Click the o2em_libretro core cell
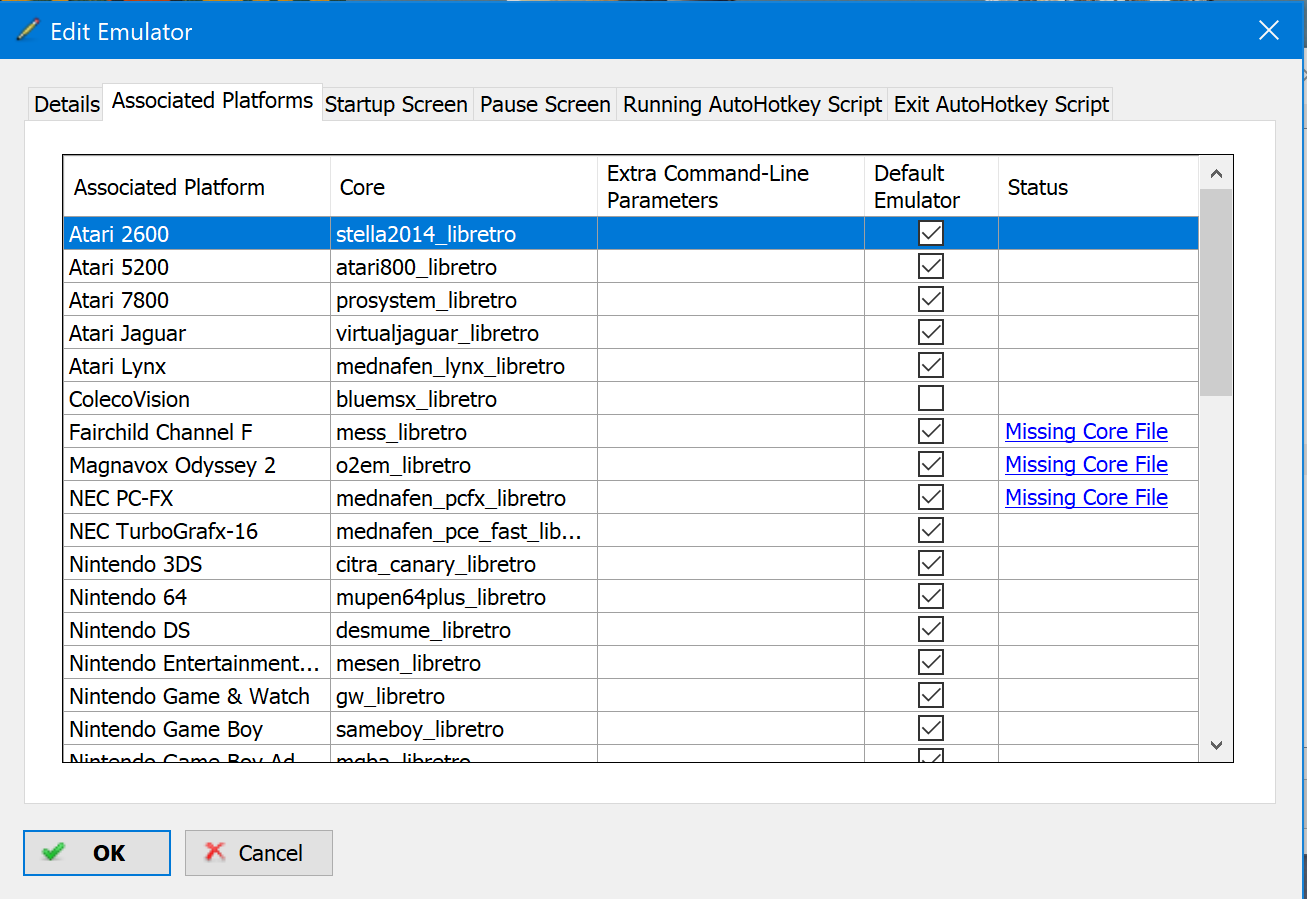Screen dimensions: 1307x899 coord(464,465)
